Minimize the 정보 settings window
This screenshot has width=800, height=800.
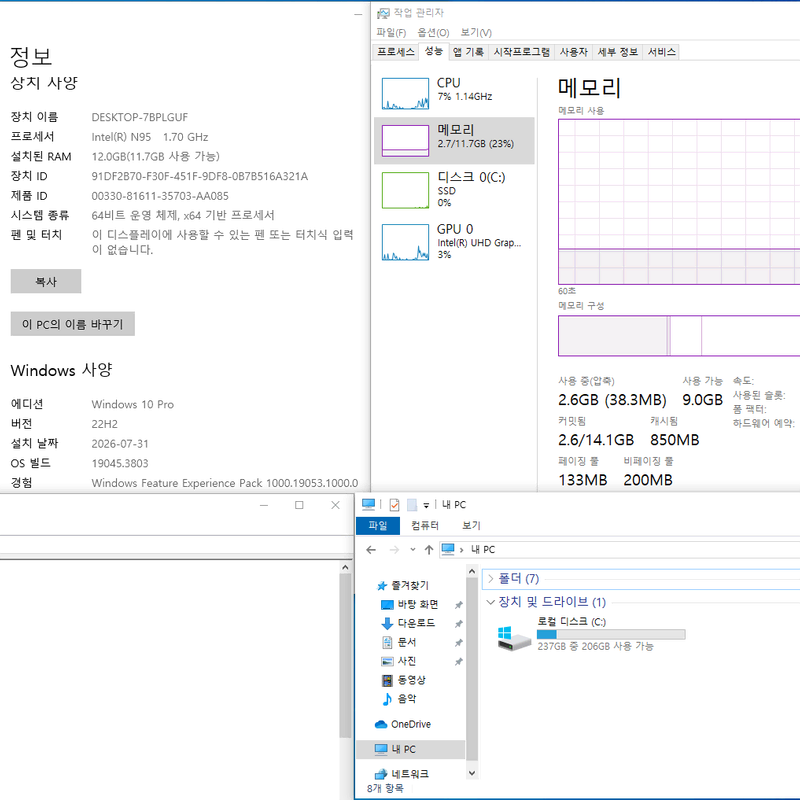[358, 14]
